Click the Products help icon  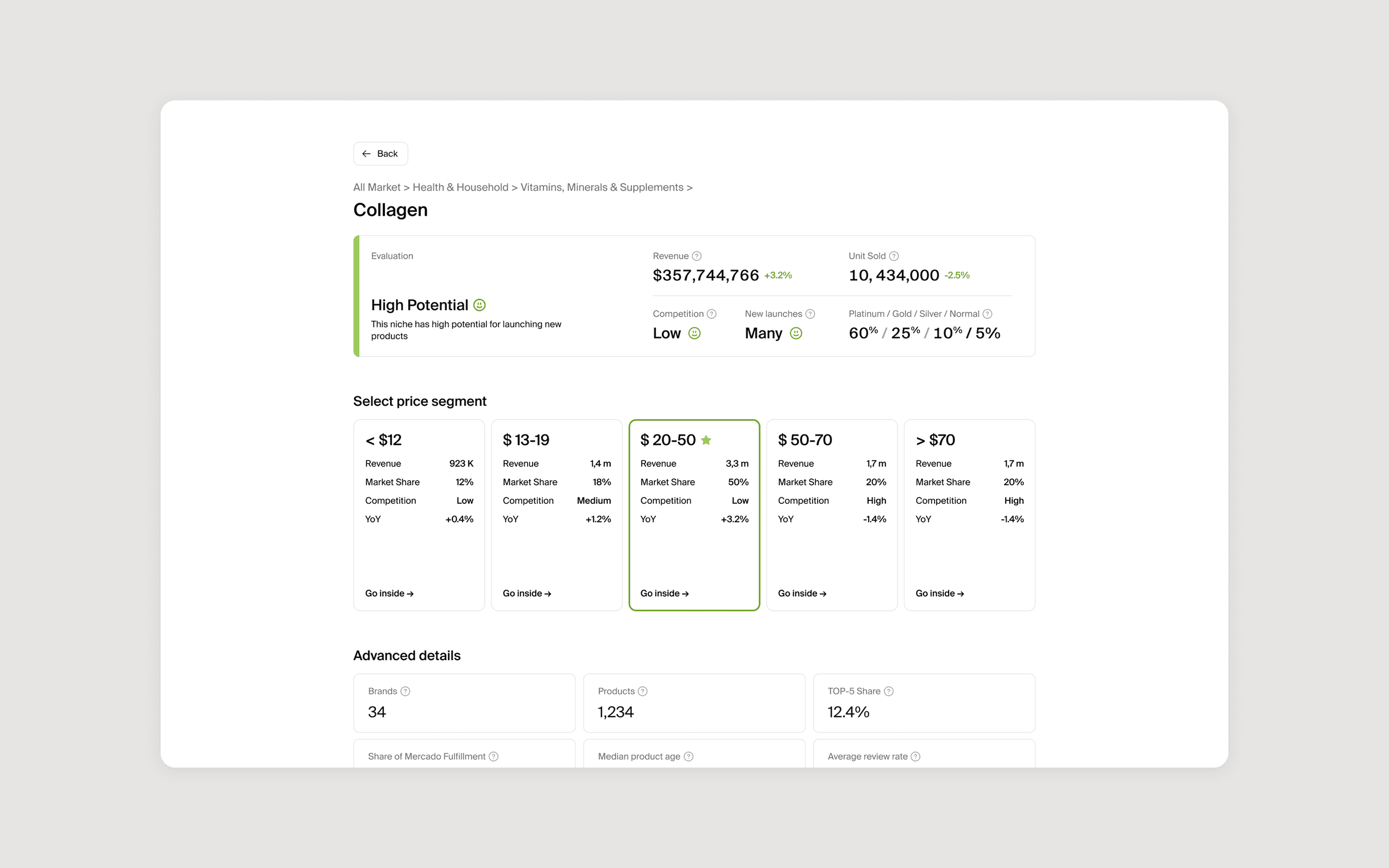[643, 691]
